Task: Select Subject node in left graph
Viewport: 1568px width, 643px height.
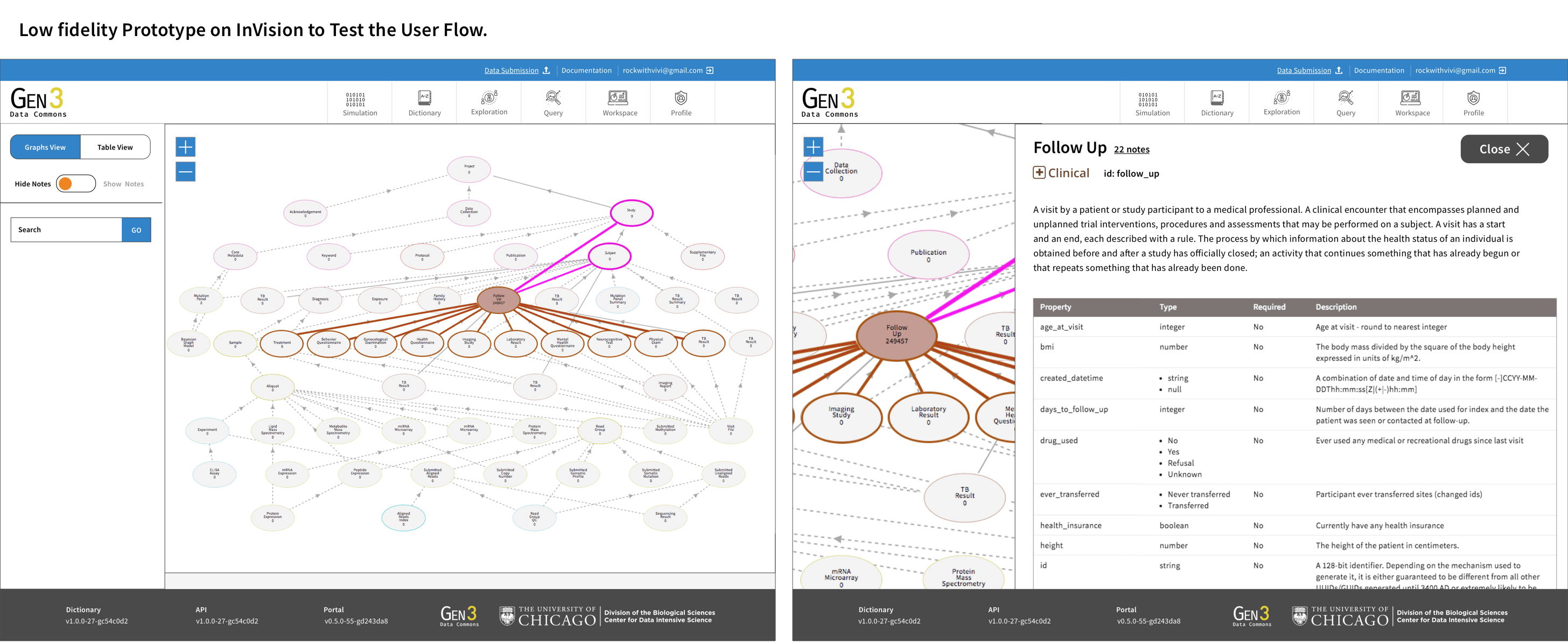Action: tap(610, 256)
